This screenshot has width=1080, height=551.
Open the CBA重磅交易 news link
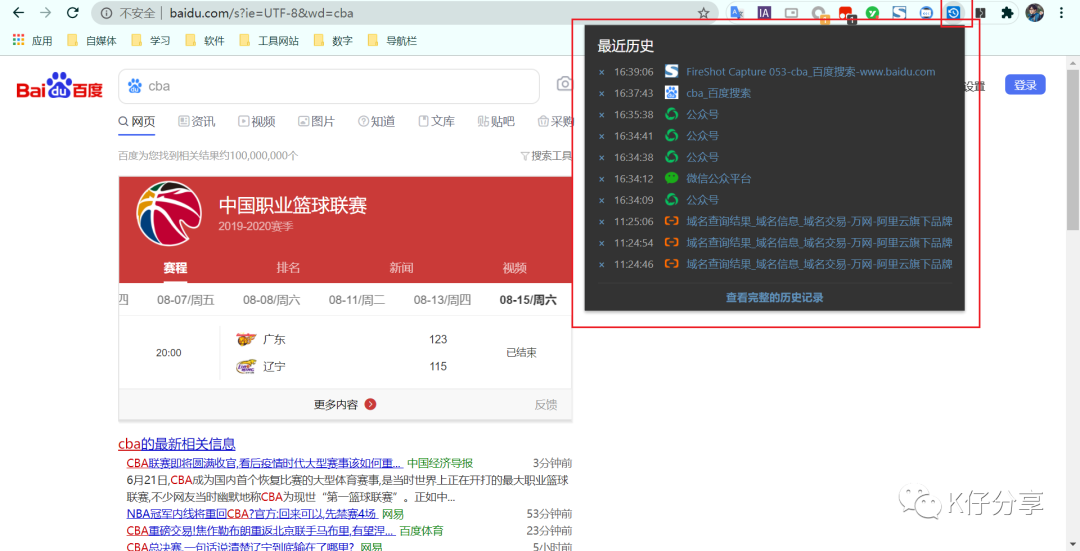tap(260, 531)
